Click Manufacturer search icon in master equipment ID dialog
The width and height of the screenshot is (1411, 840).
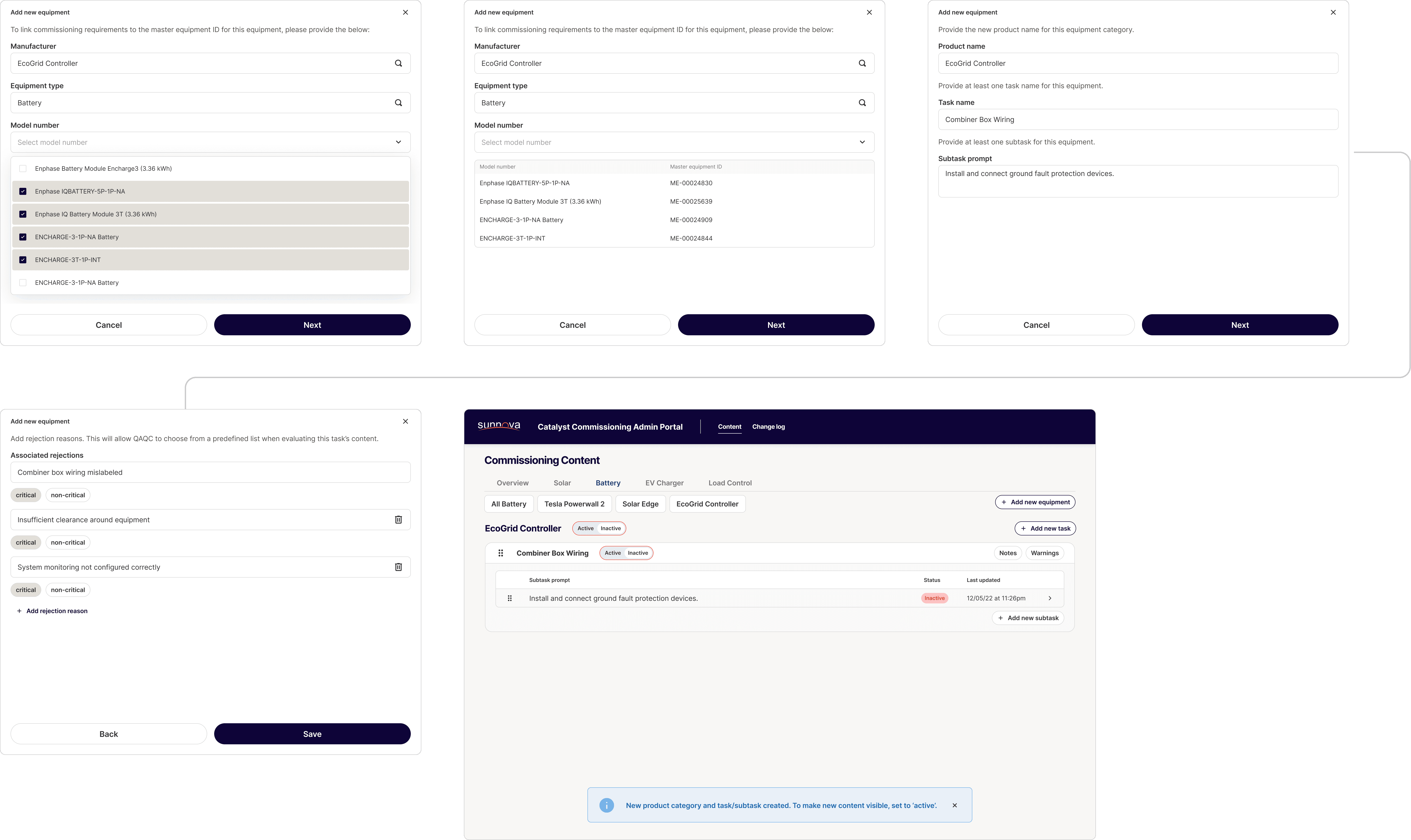coord(862,63)
